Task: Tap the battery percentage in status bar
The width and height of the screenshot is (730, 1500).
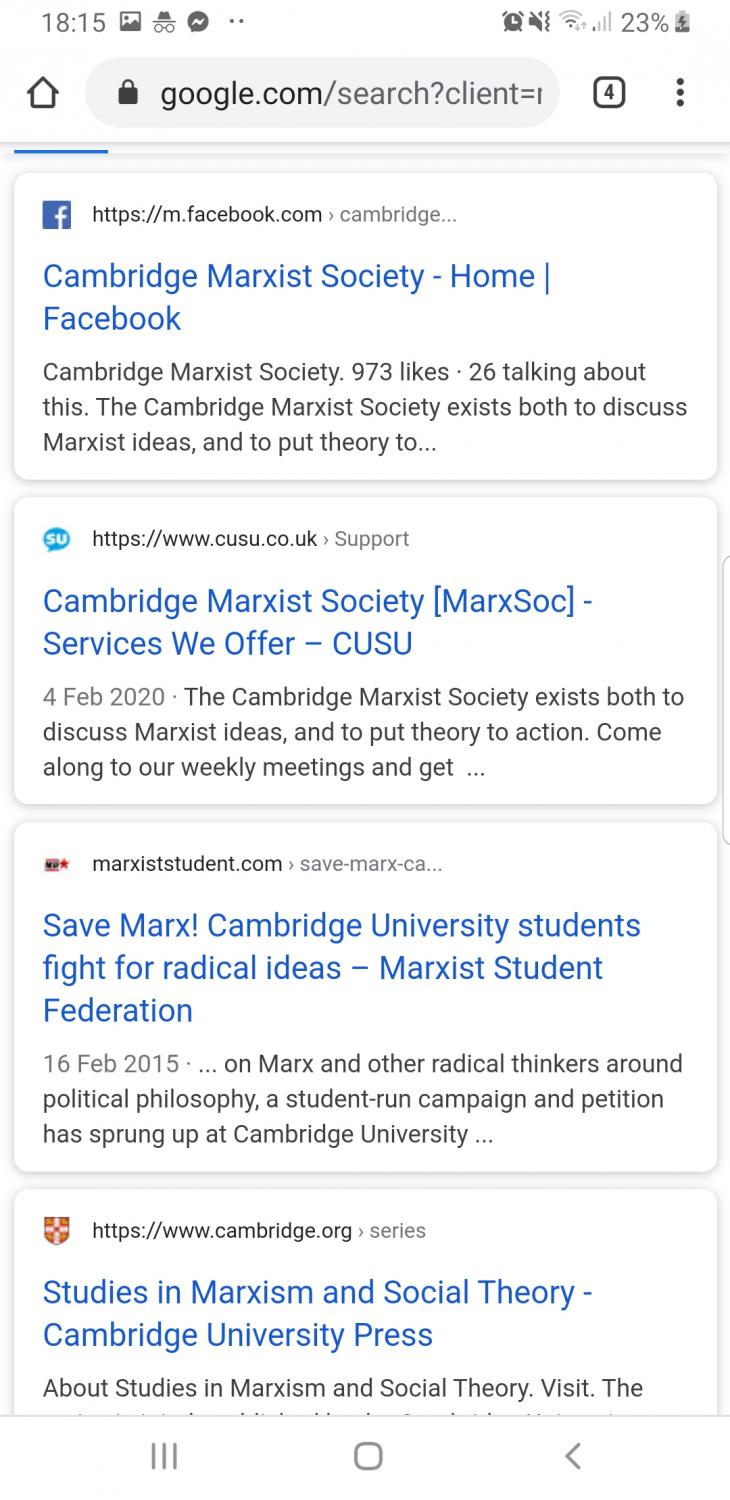Action: point(645,22)
